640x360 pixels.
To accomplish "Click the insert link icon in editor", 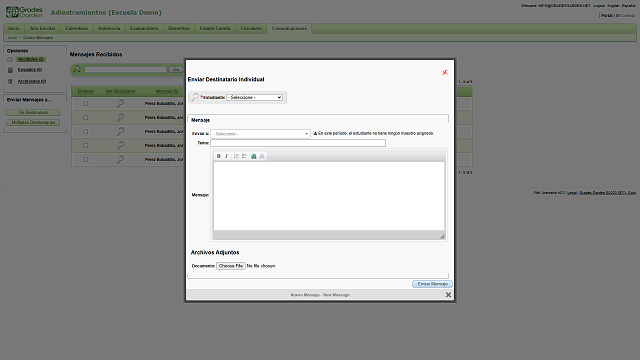I will point(253,156).
